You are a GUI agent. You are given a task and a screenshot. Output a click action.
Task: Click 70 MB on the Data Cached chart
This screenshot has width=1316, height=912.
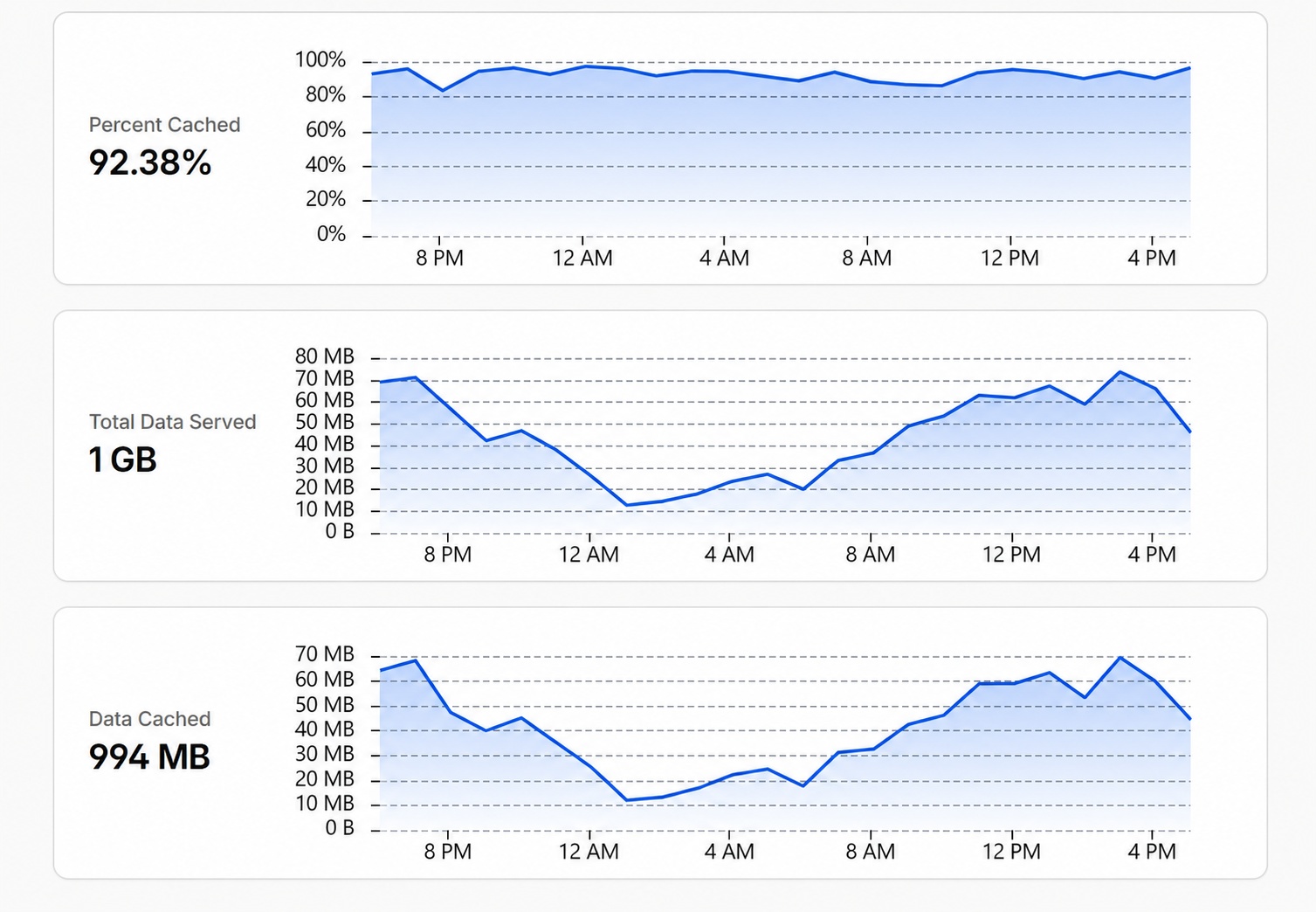tap(325, 654)
